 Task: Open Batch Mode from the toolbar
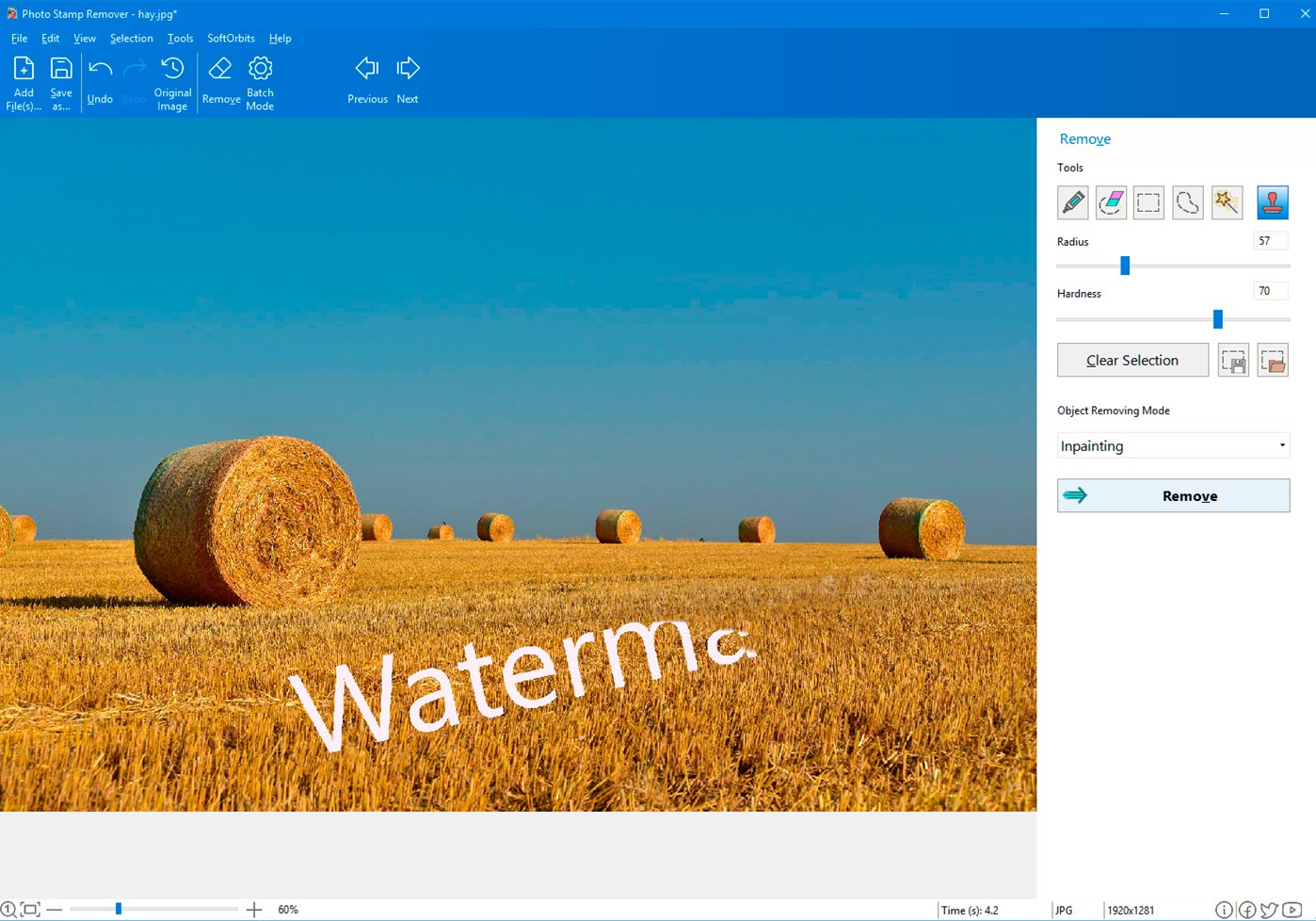260,83
